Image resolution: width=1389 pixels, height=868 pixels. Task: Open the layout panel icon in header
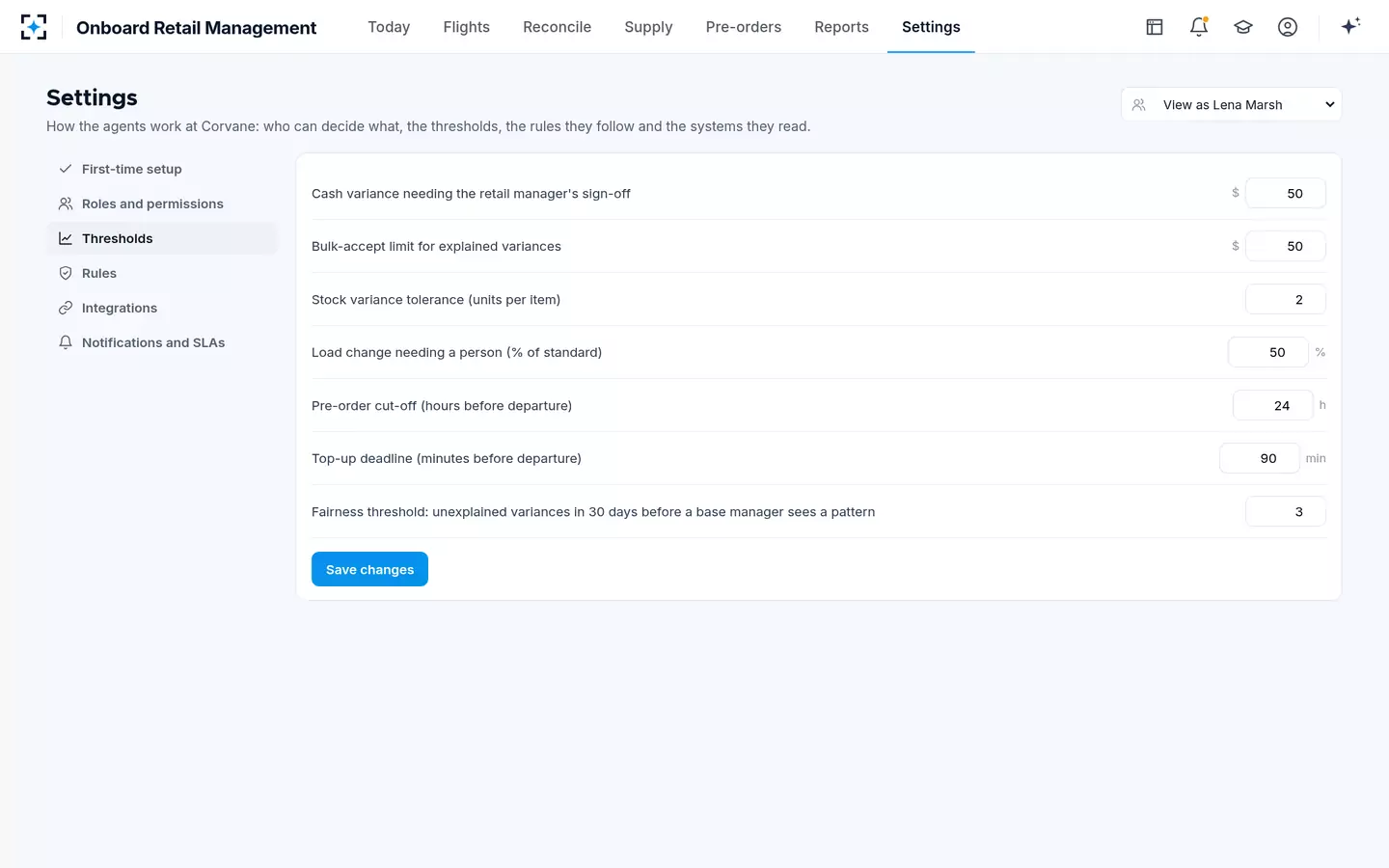tap(1155, 27)
